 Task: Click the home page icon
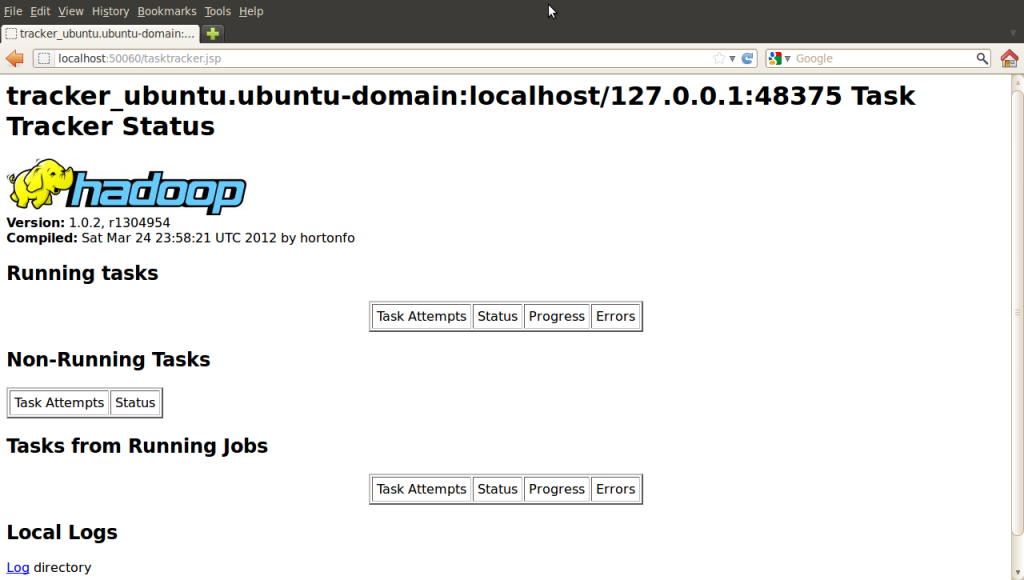coord(1009,58)
